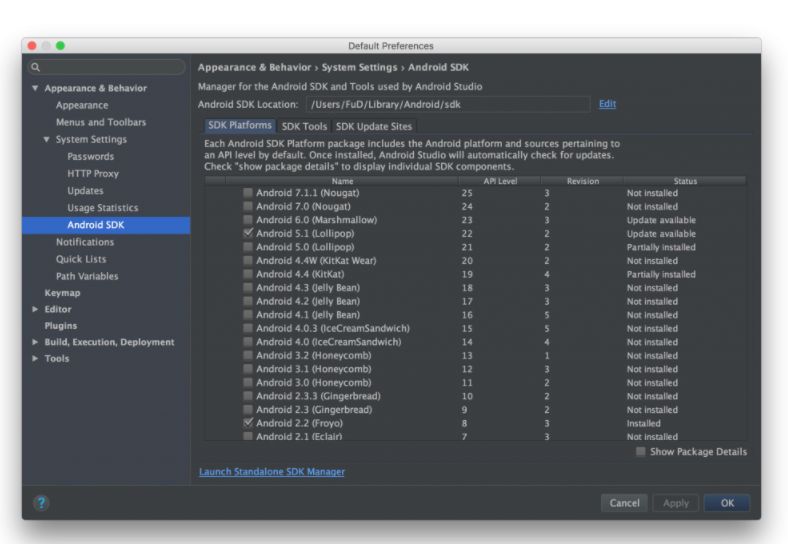
Task: Check the Android 4.4 (KitKat) checkbox
Action: coord(248,274)
